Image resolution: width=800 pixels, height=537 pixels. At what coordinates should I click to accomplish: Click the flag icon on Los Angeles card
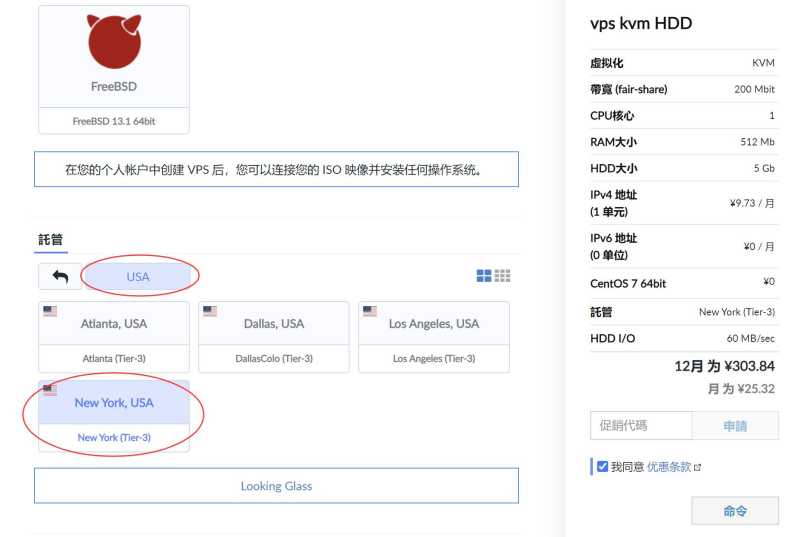[x=370, y=311]
